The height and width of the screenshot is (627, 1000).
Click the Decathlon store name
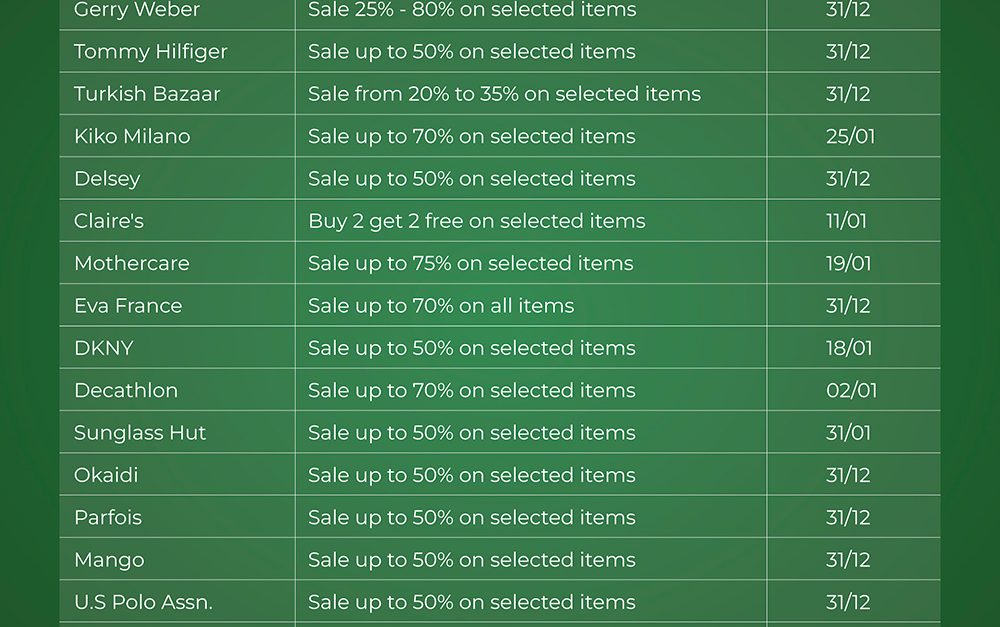tap(126, 391)
